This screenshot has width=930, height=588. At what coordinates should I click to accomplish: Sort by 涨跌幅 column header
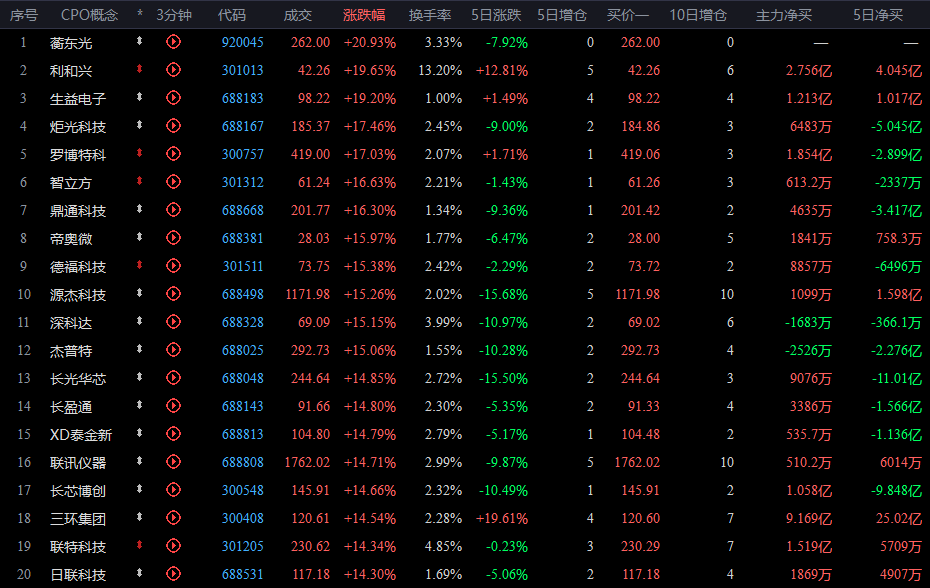coord(364,15)
